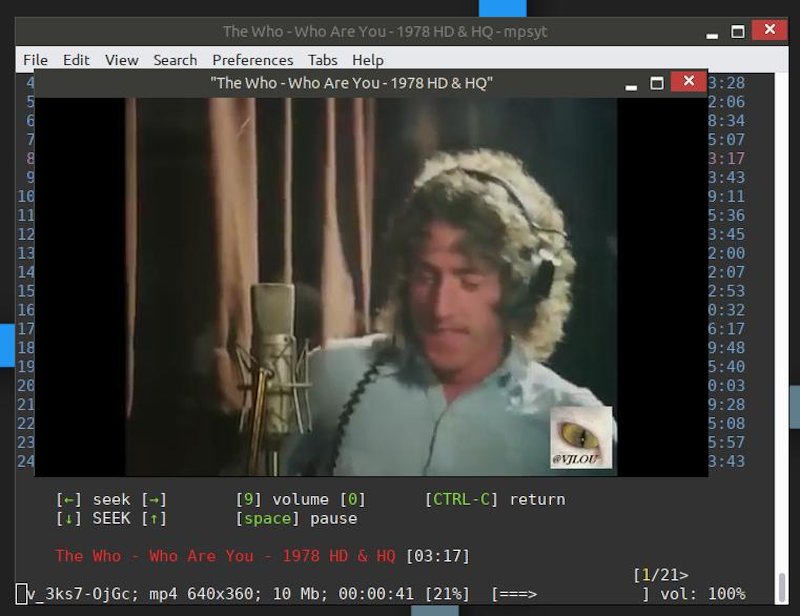Screen dimensions: 800x616
Task: Open the View menu
Action: pyautogui.click(x=121, y=60)
